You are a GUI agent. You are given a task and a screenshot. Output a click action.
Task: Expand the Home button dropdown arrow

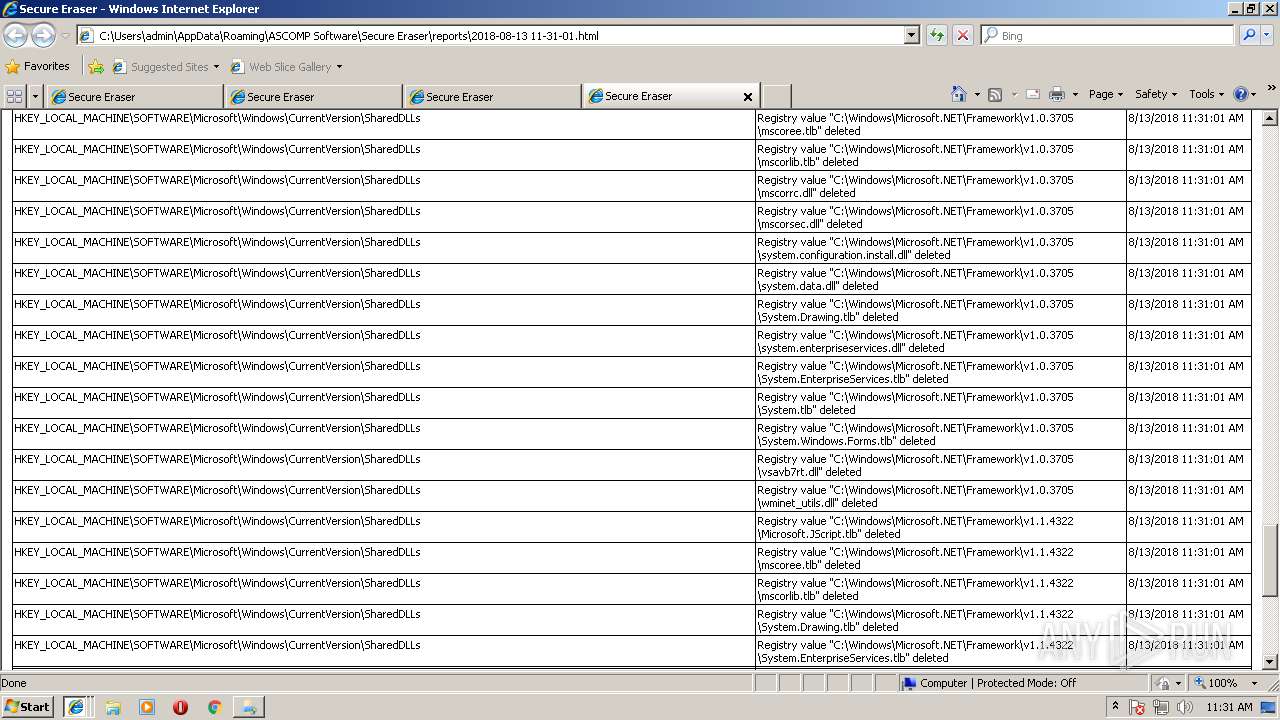(x=977, y=94)
